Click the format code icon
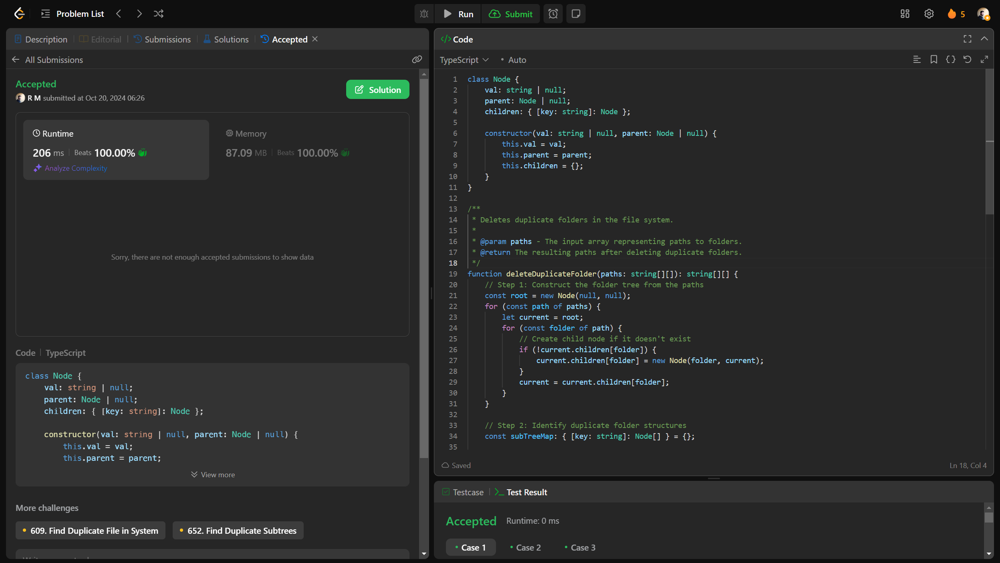The height and width of the screenshot is (563, 1000). (917, 60)
